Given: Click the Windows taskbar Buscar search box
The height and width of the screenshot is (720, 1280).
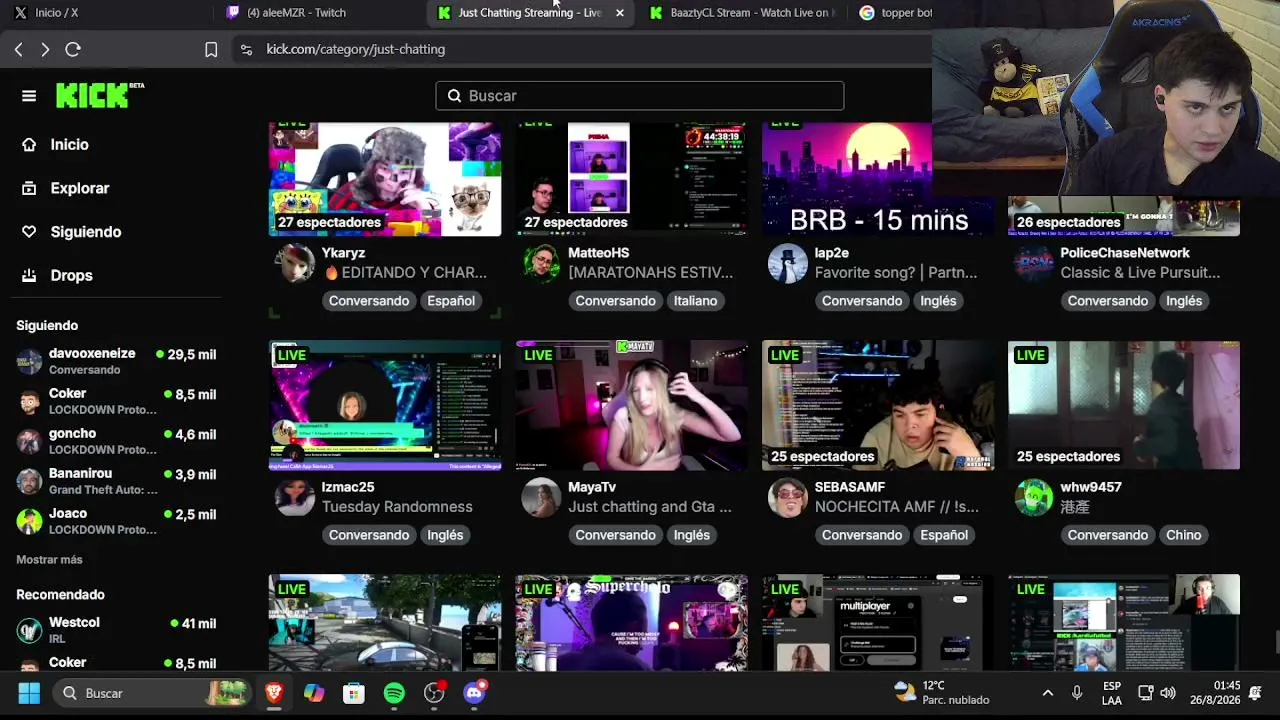Looking at the screenshot, I should [x=150, y=693].
